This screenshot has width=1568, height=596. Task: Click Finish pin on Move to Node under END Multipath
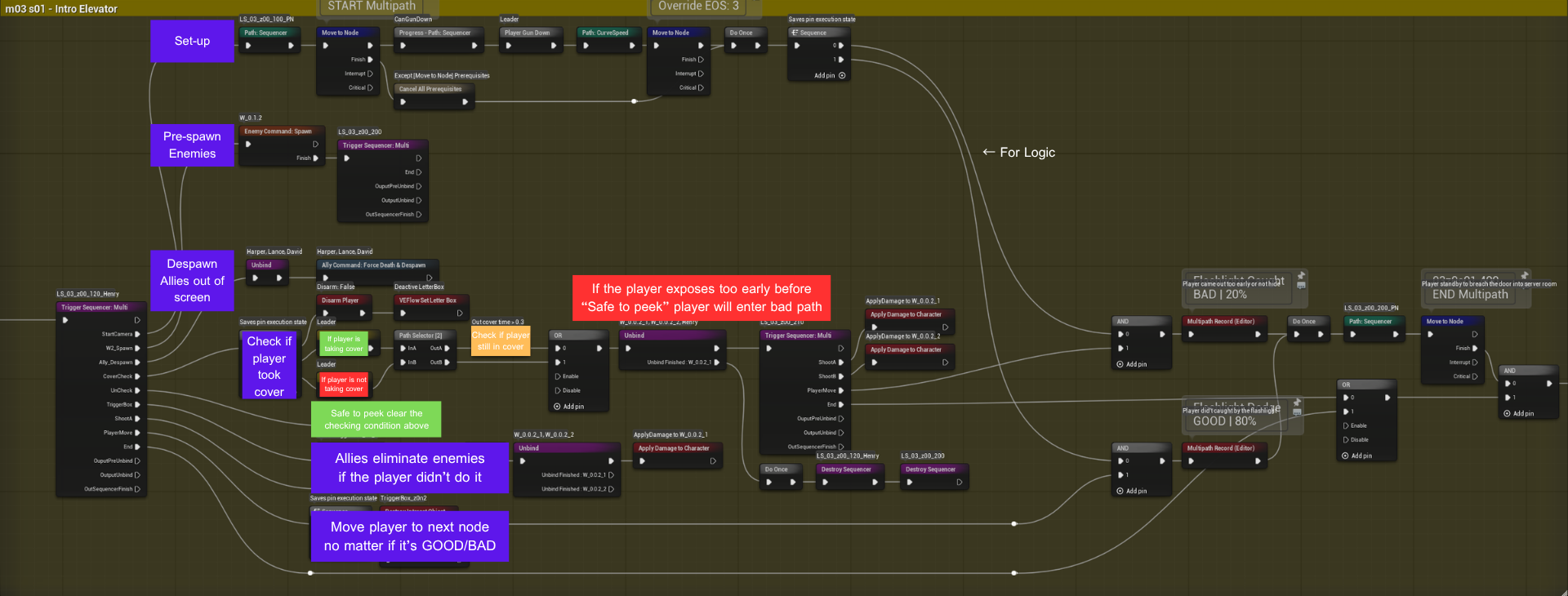point(1475,349)
